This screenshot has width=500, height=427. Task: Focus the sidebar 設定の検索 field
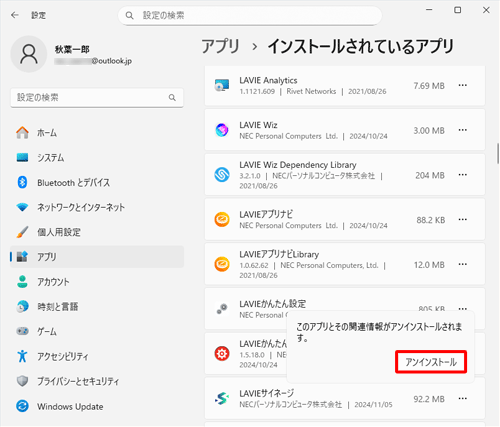pyautogui.click(x=97, y=98)
